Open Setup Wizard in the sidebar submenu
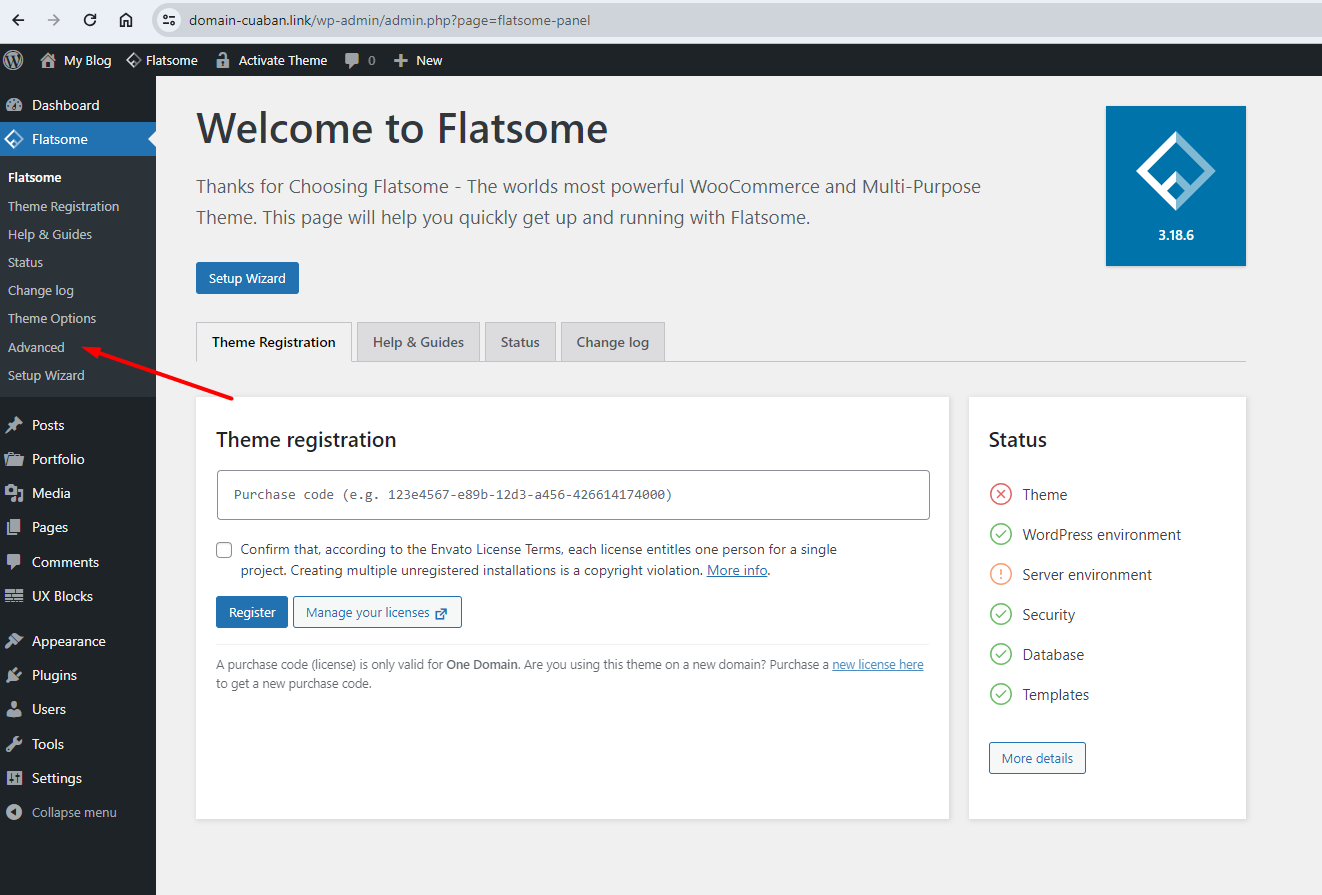The height and width of the screenshot is (895, 1322). click(46, 375)
